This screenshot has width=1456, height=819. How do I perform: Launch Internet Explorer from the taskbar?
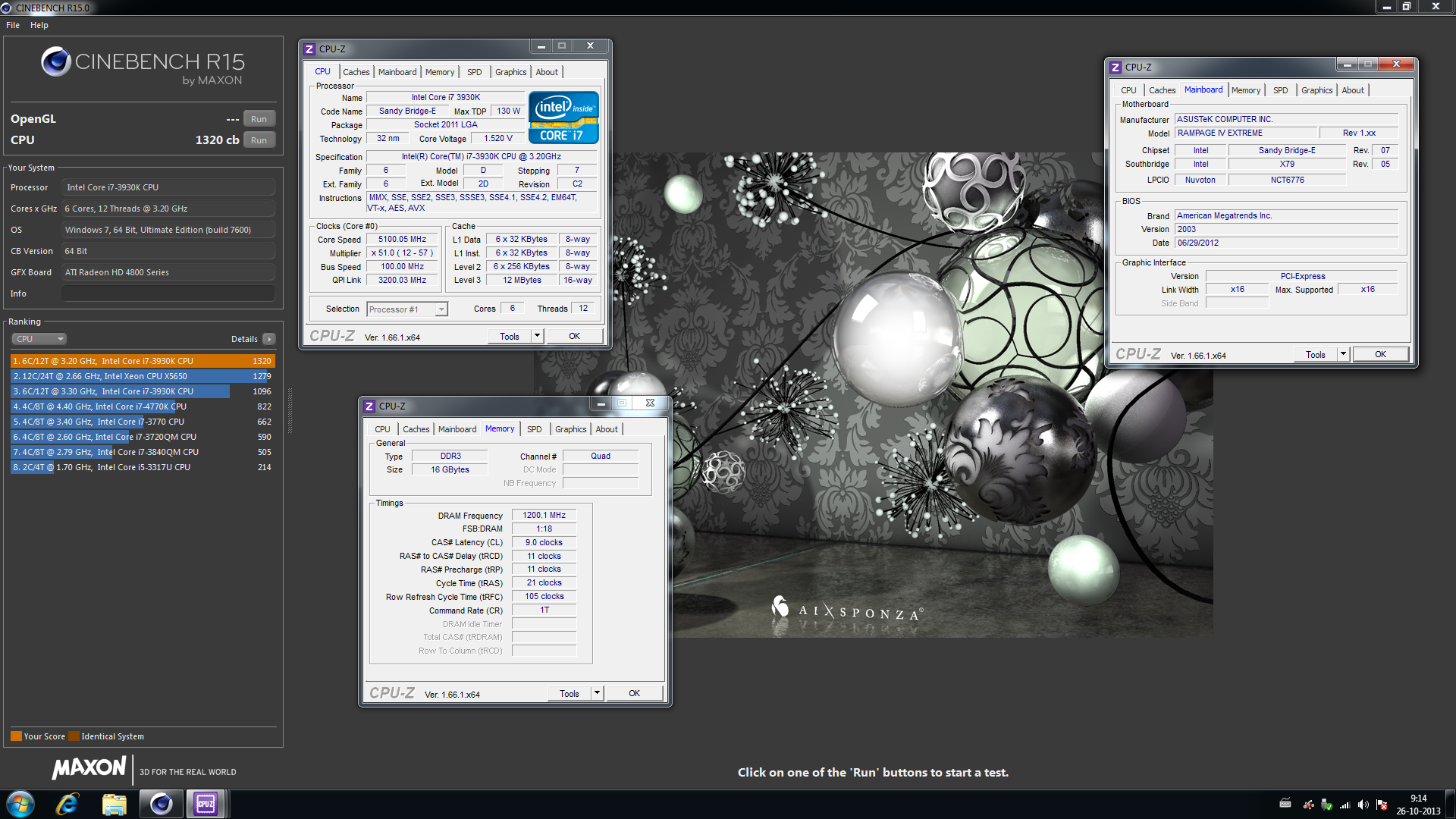point(67,804)
